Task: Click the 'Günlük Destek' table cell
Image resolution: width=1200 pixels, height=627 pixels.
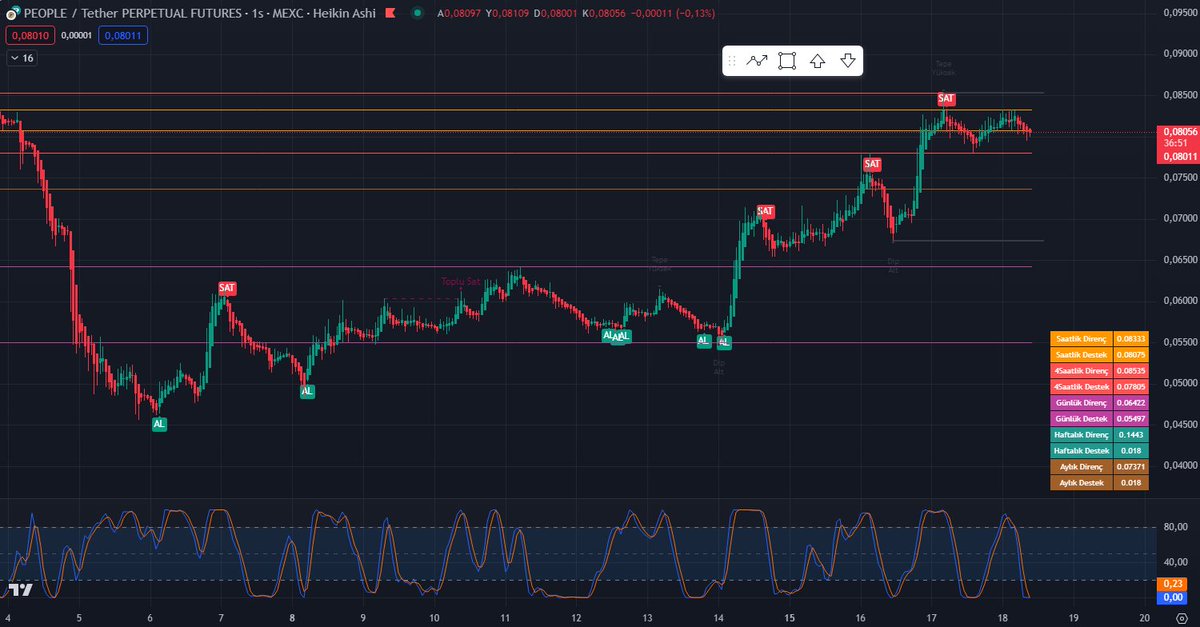Action: pyautogui.click(x=1081, y=418)
